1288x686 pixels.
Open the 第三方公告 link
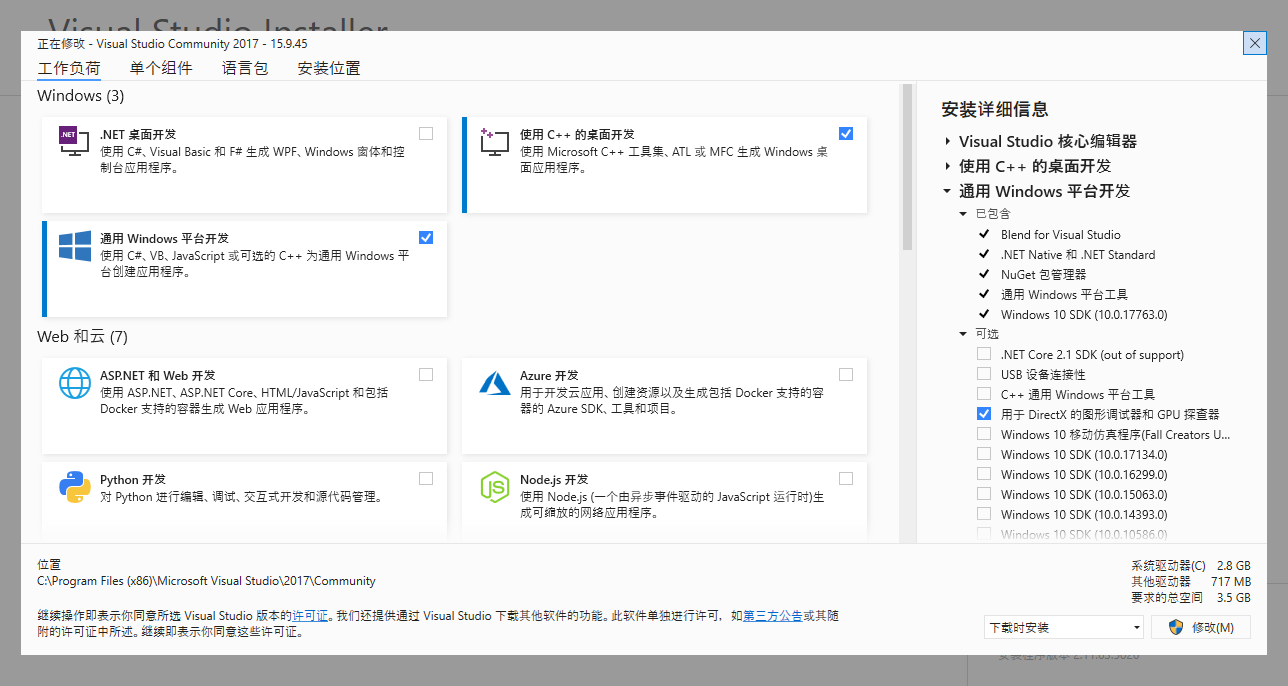point(773,616)
